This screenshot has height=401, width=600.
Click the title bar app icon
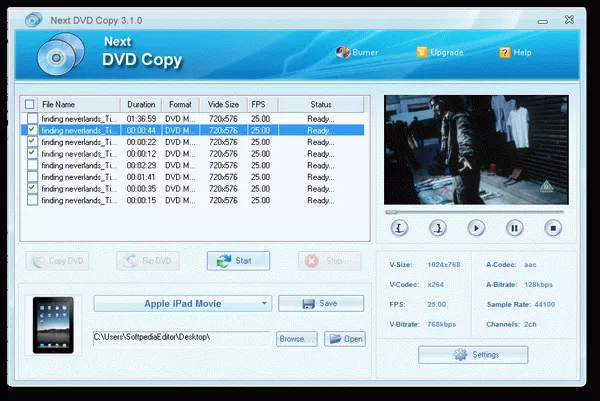click(34, 20)
